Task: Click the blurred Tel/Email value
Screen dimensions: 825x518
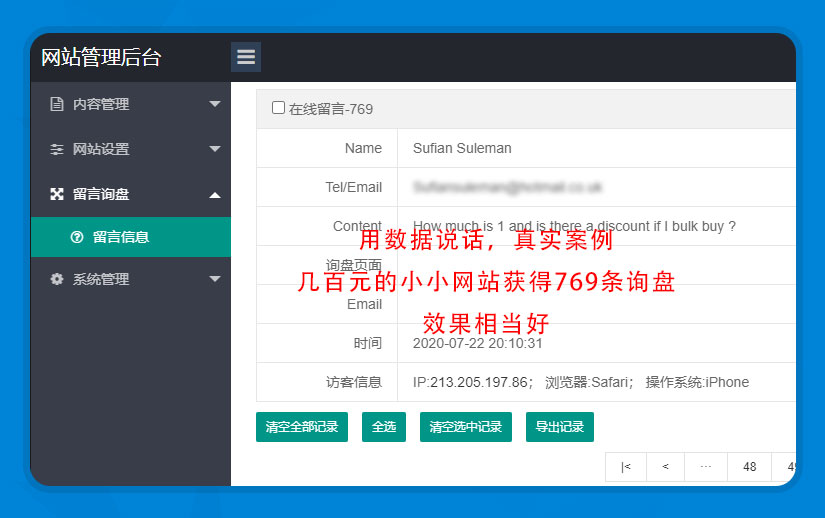Action: (x=507, y=187)
